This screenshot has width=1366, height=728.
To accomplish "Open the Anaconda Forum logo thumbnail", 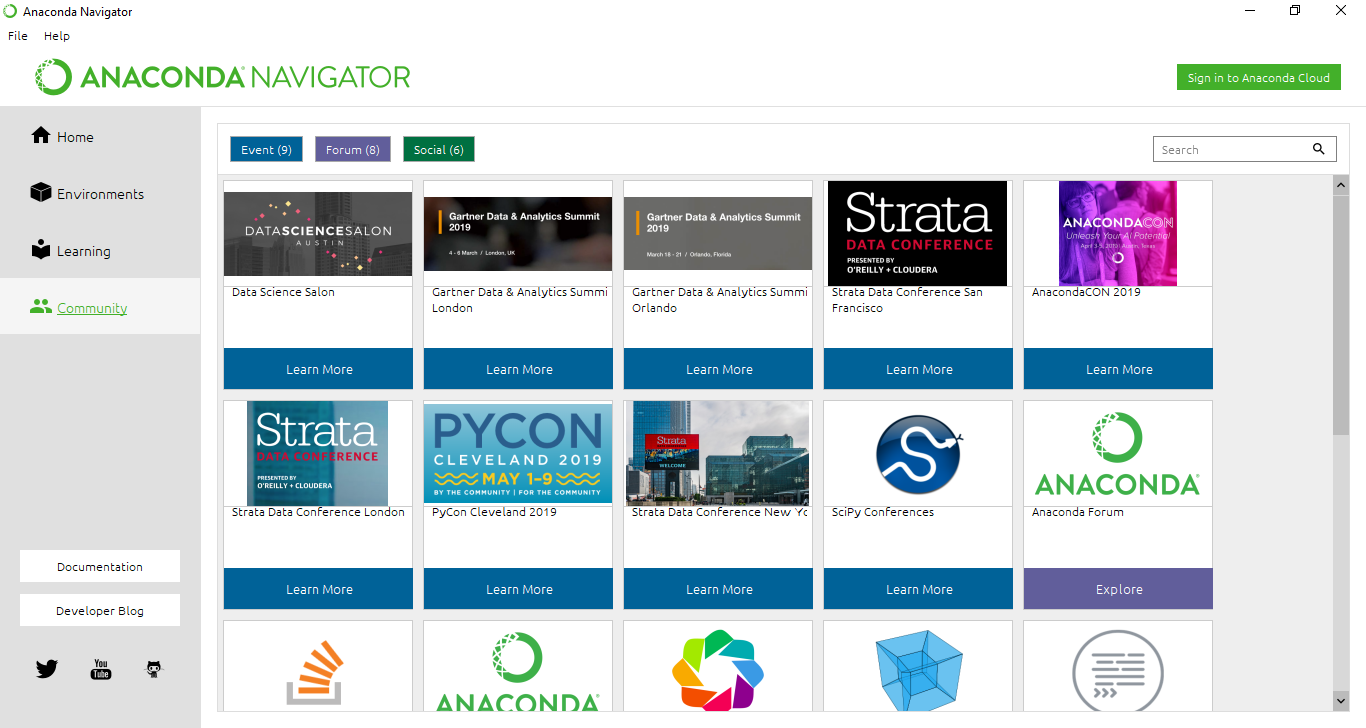I will click(1118, 453).
